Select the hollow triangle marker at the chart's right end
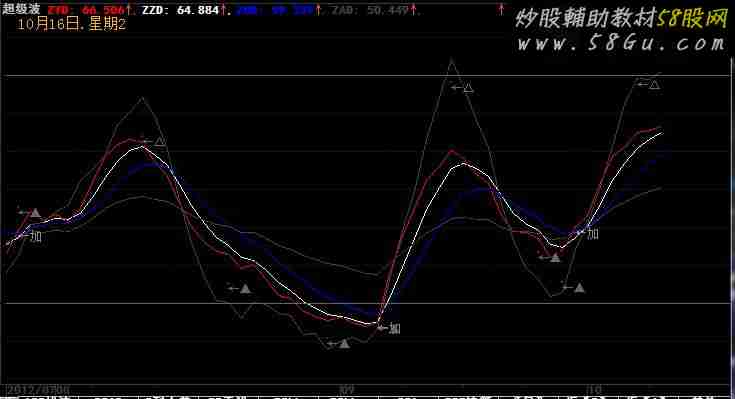 click(654, 85)
